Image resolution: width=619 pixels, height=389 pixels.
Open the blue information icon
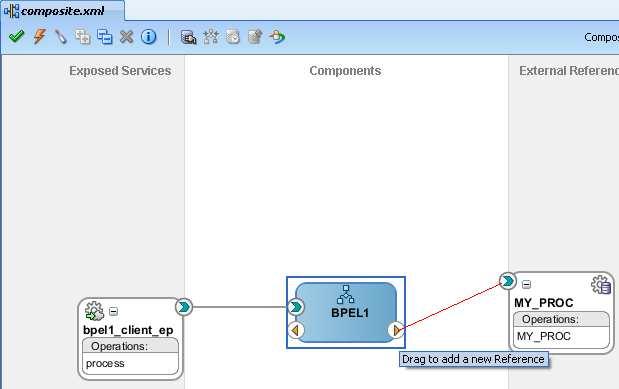tap(148, 37)
